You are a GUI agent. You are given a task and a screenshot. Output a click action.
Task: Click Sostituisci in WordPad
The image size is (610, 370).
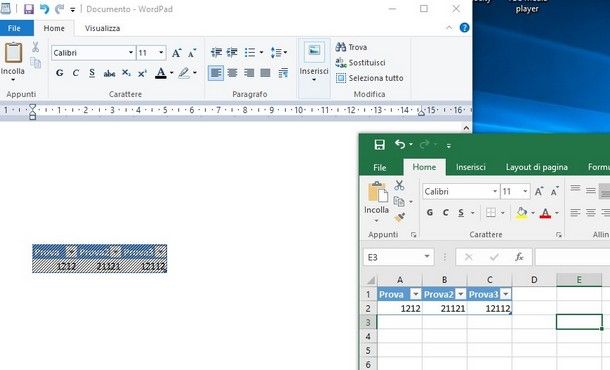[360, 63]
